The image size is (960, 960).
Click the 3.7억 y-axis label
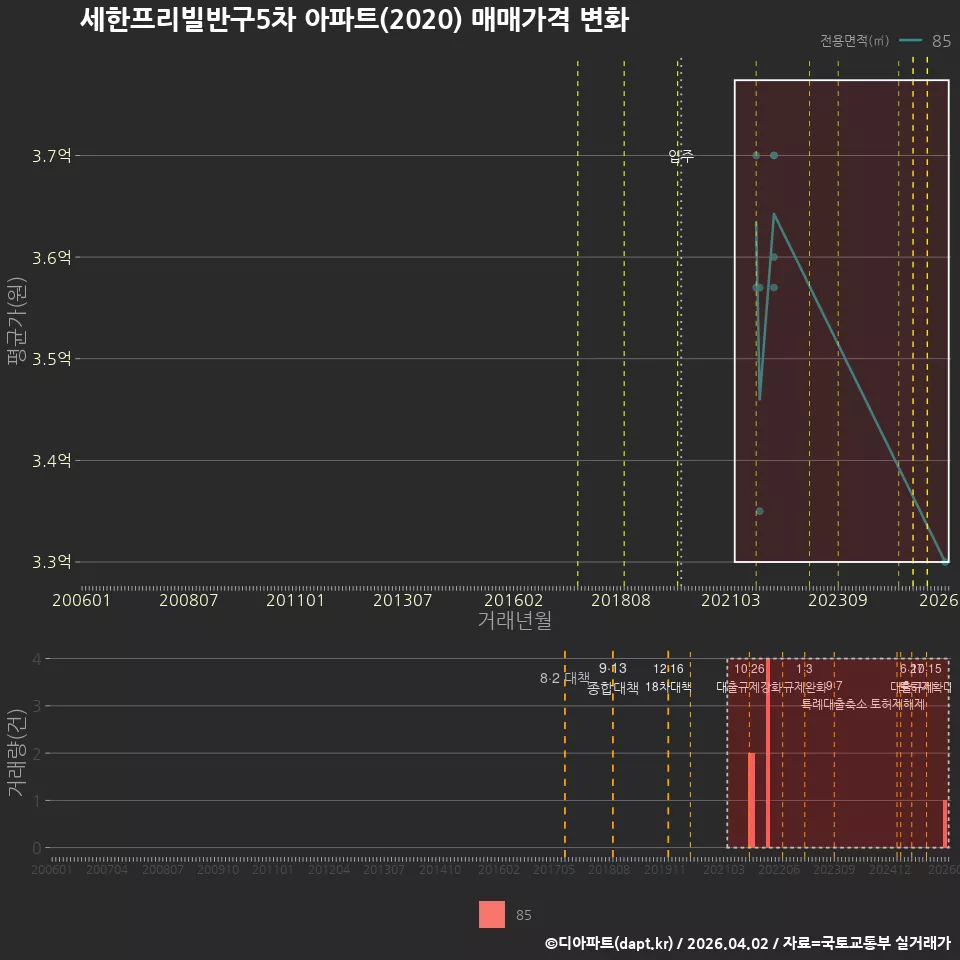point(51,156)
